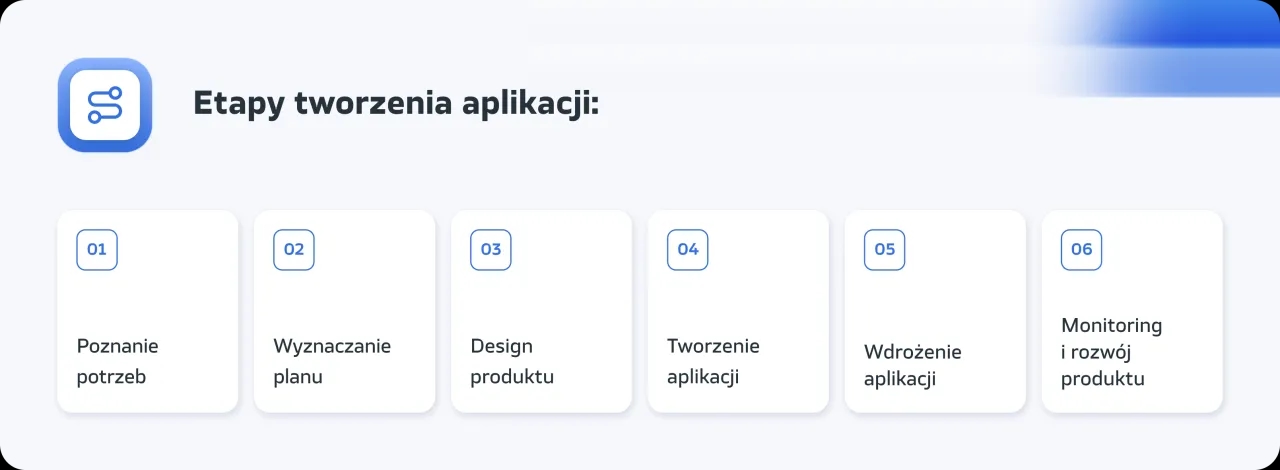Select the 02 step badge
Screen dimensions: 1280x470
click(294, 250)
